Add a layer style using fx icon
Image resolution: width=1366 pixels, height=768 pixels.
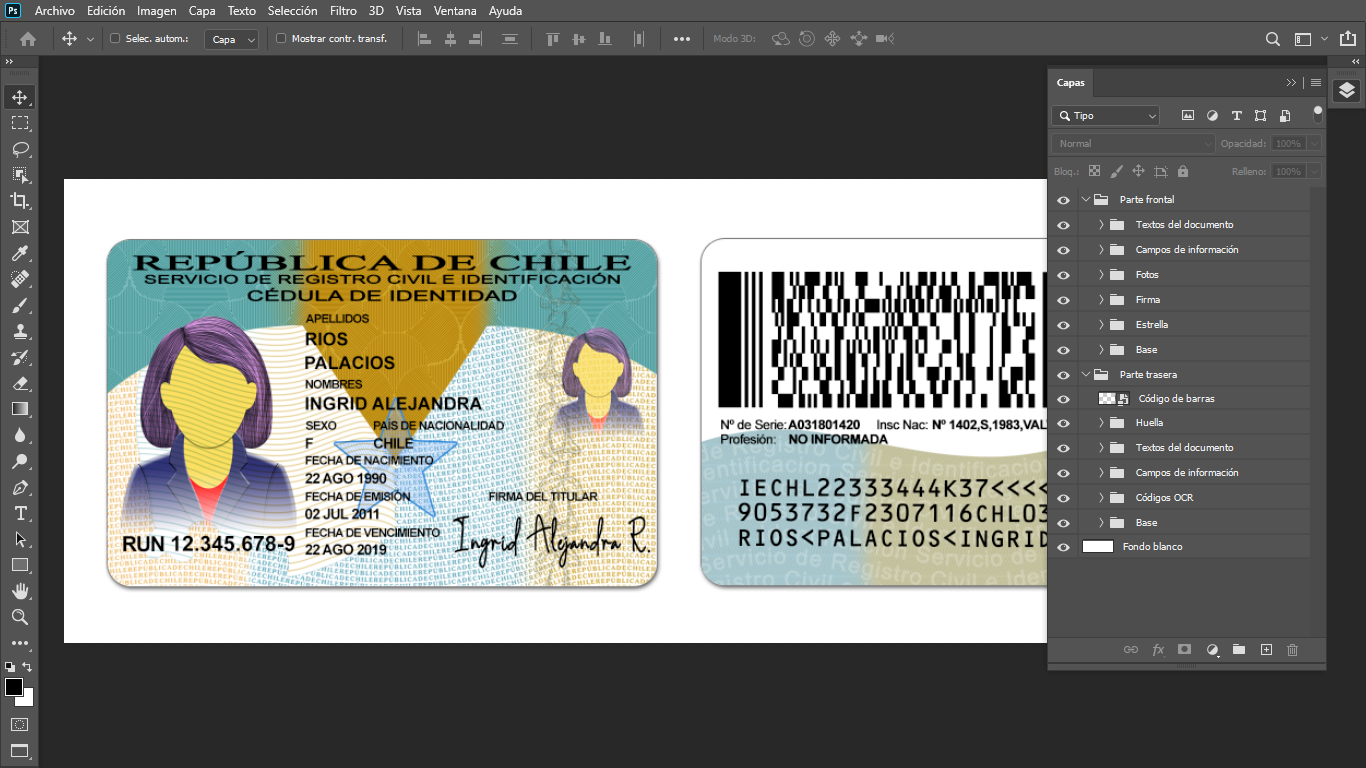1158,650
